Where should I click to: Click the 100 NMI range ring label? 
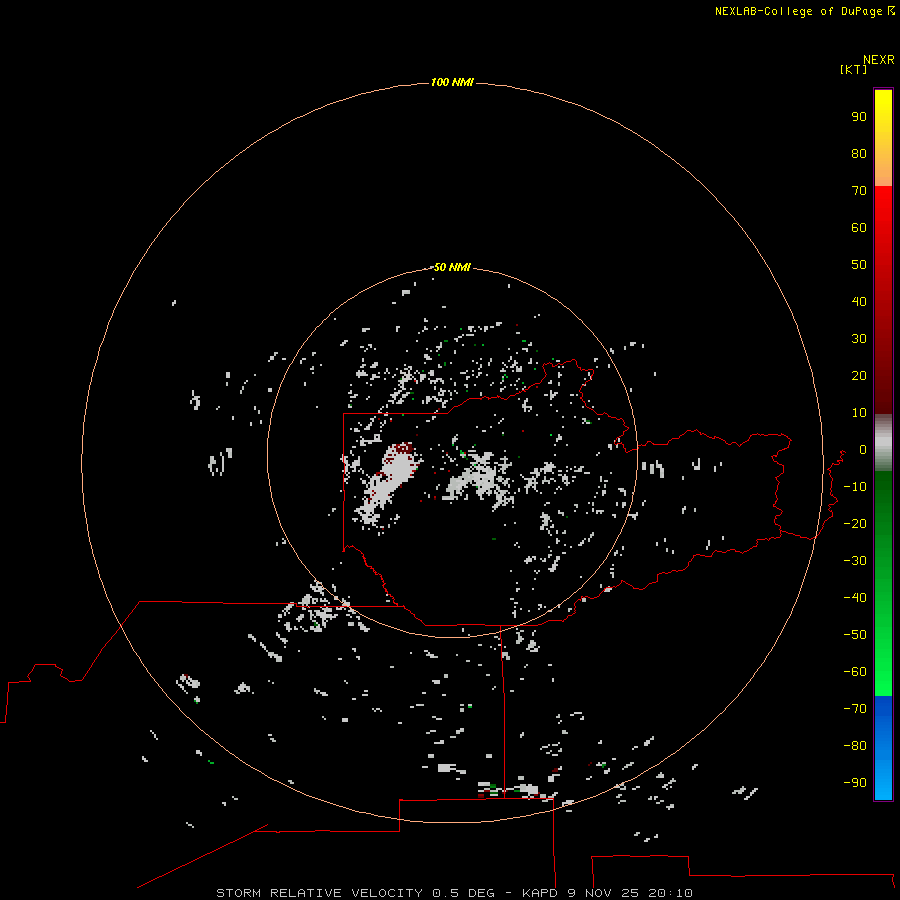tap(452, 82)
